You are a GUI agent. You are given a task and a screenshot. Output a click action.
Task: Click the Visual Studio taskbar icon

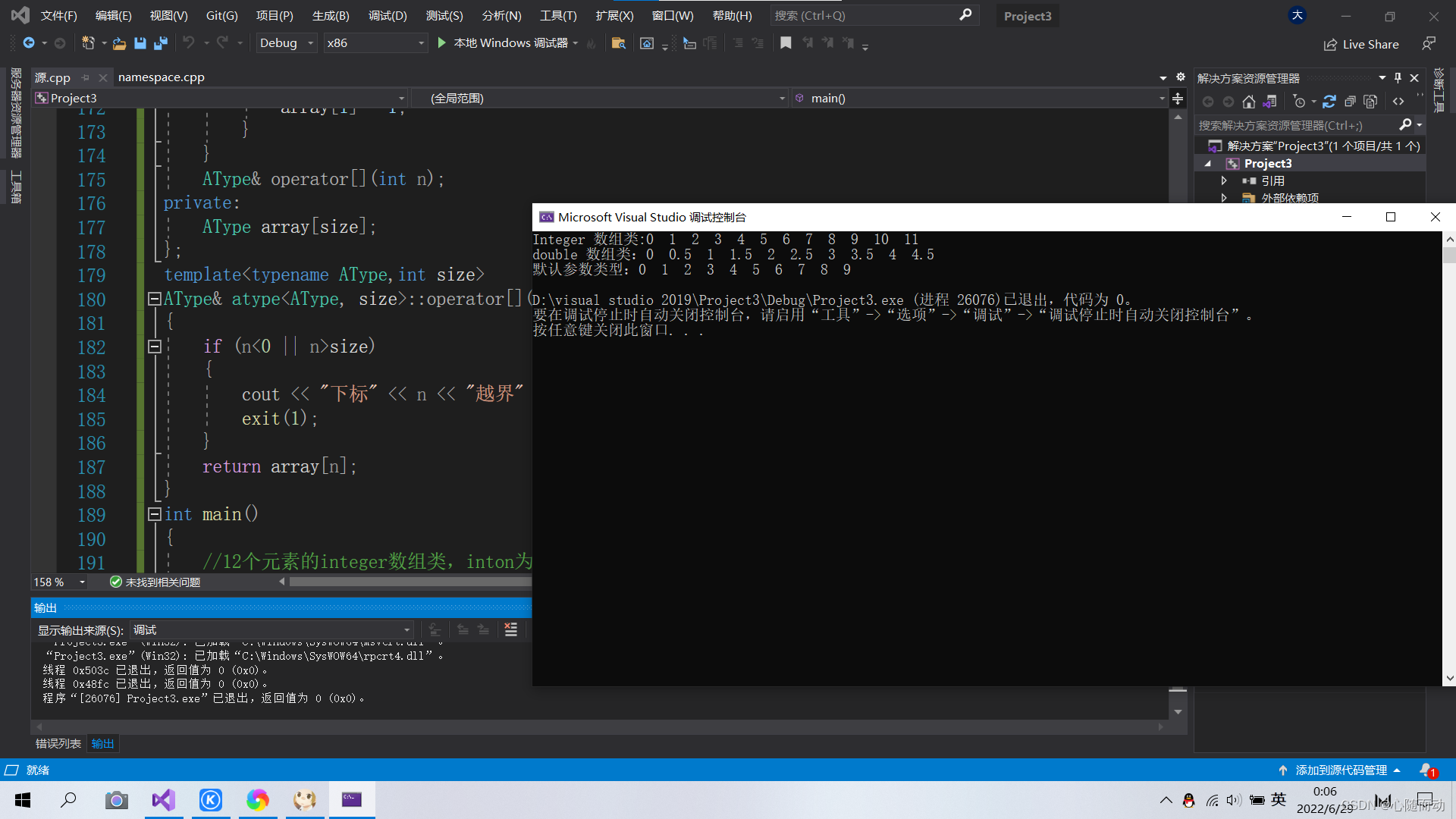[162, 799]
